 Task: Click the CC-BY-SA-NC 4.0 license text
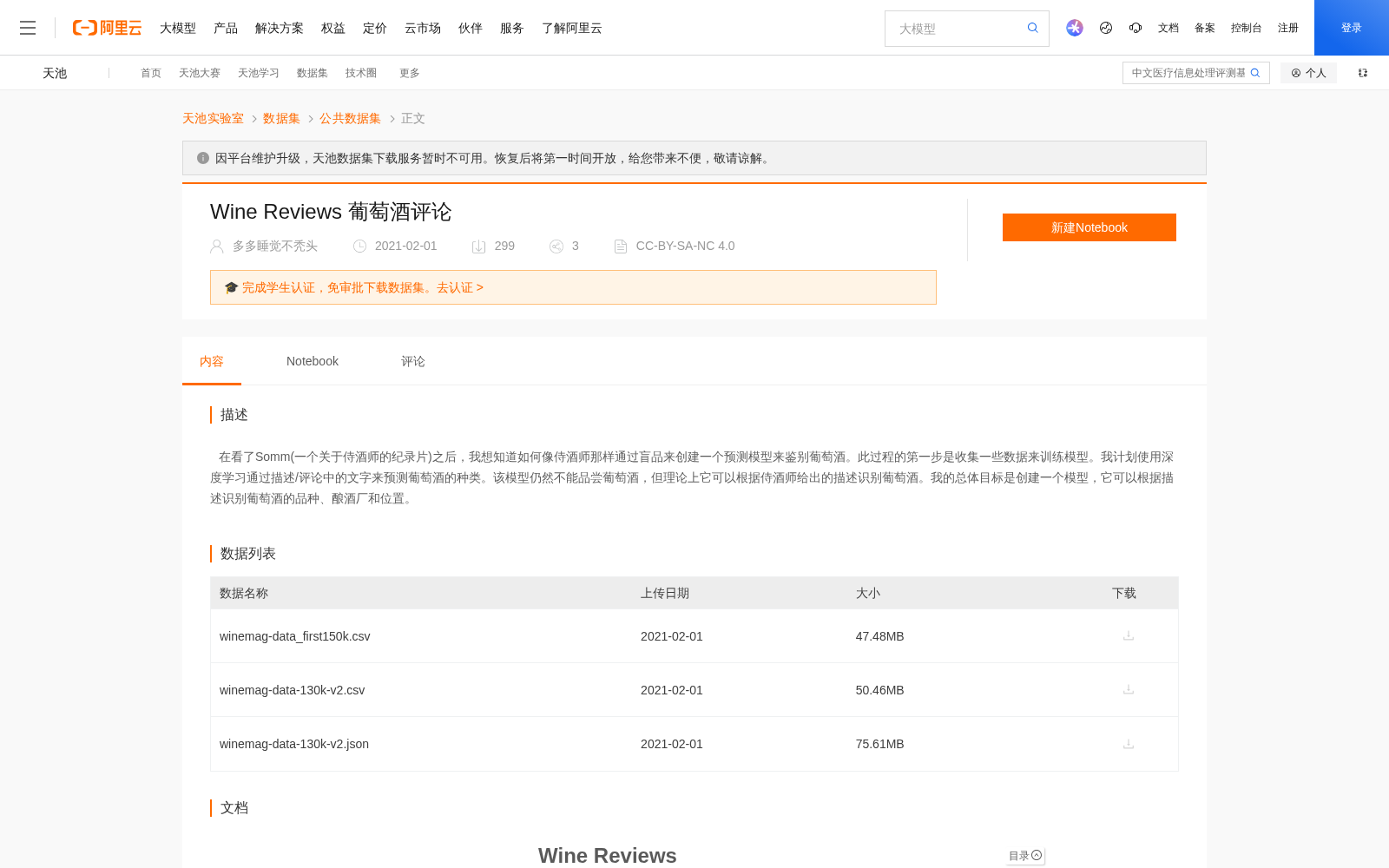point(686,247)
